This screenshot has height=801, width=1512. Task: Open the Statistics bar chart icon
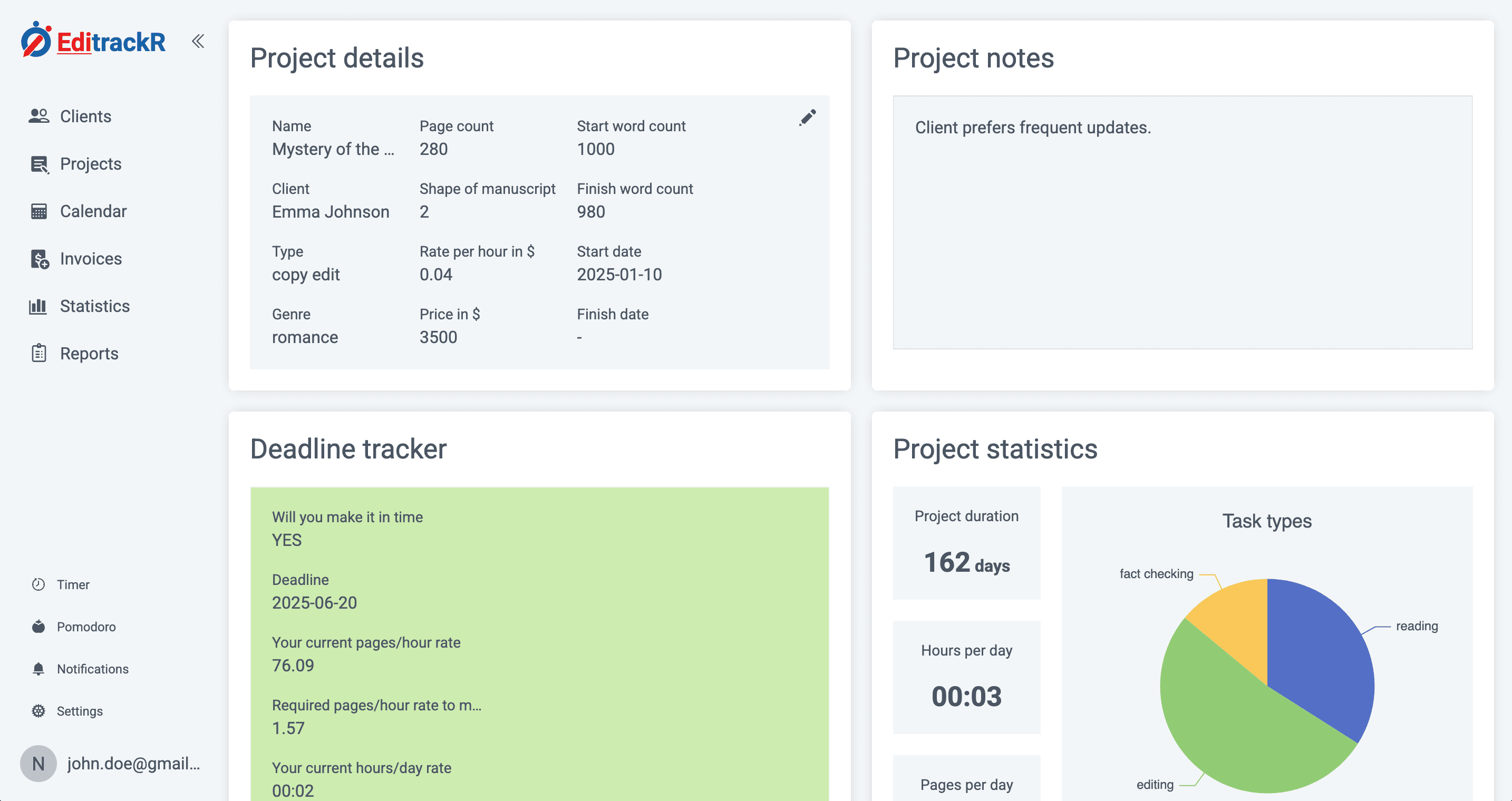tap(38, 306)
